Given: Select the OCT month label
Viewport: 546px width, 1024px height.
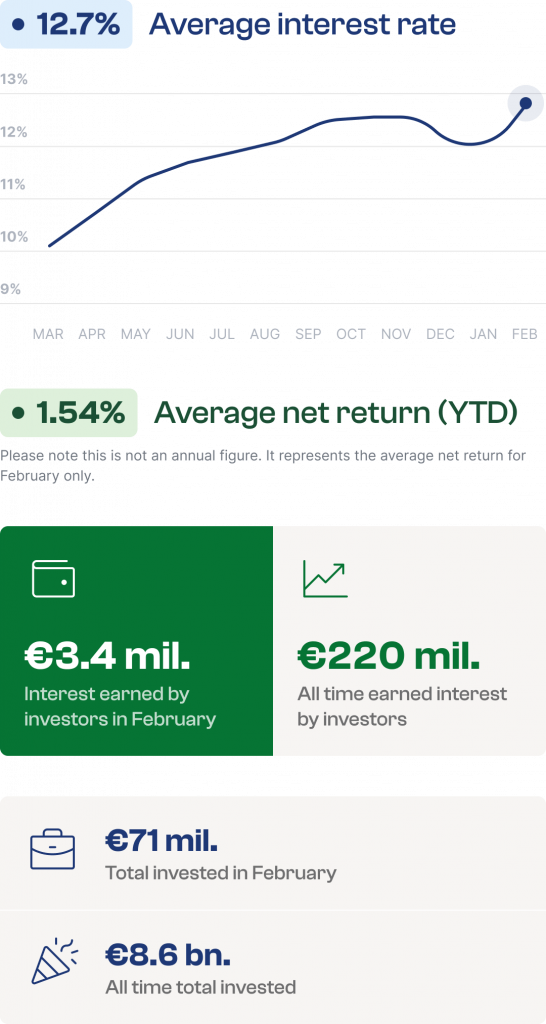Looking at the screenshot, I should [351, 334].
